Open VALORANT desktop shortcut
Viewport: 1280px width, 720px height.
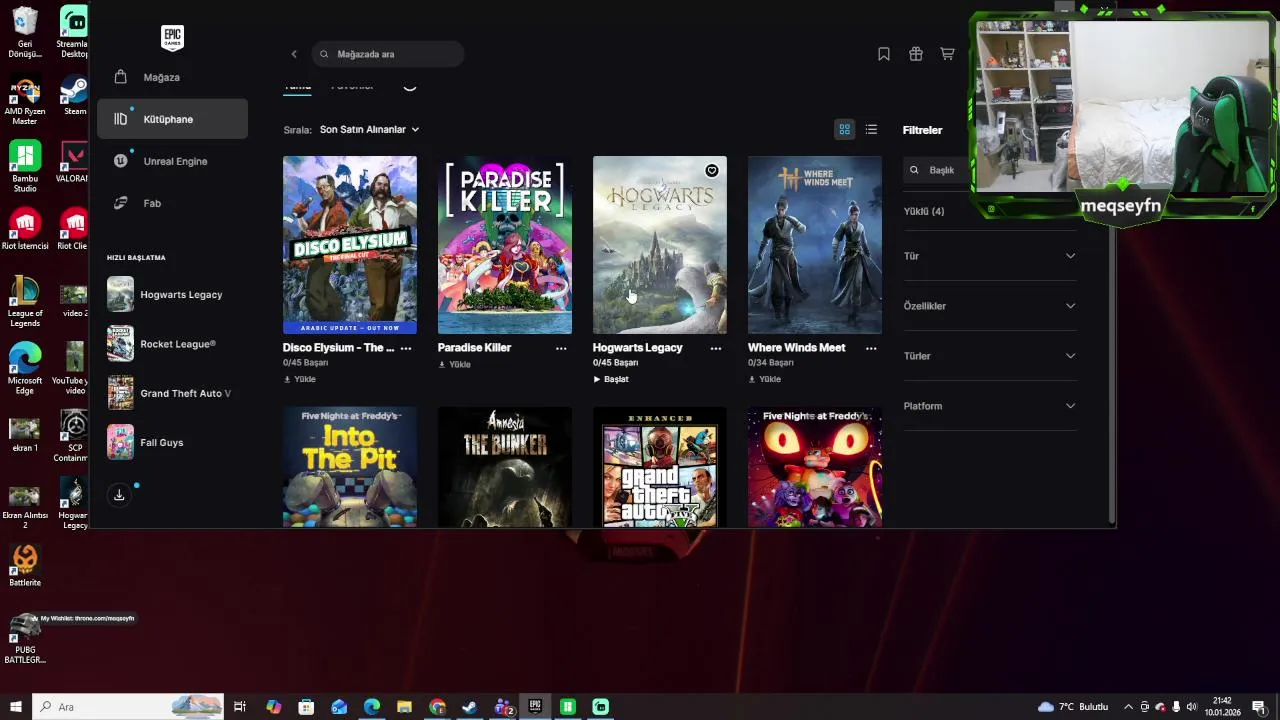[74, 163]
